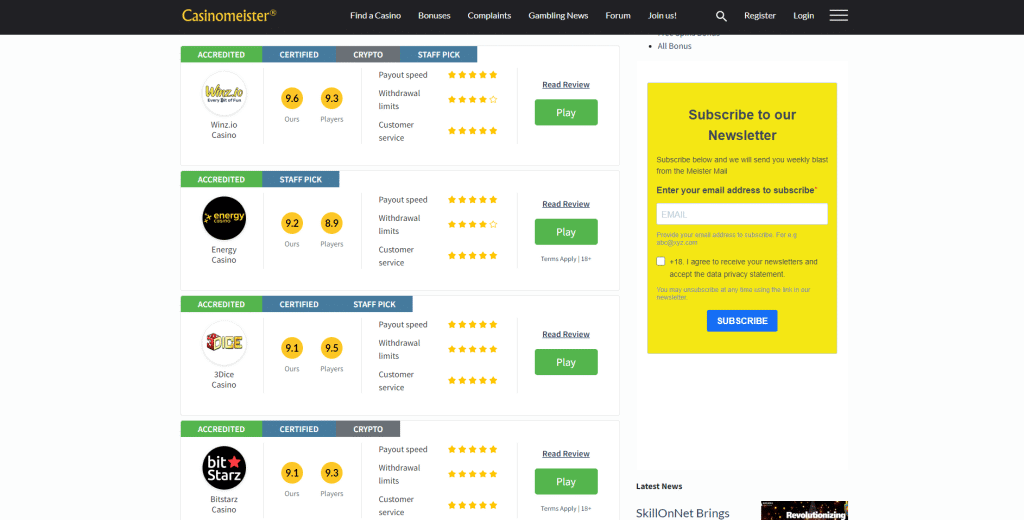The image size is (1024, 520).
Task: Click the Register link
Action: click(760, 16)
